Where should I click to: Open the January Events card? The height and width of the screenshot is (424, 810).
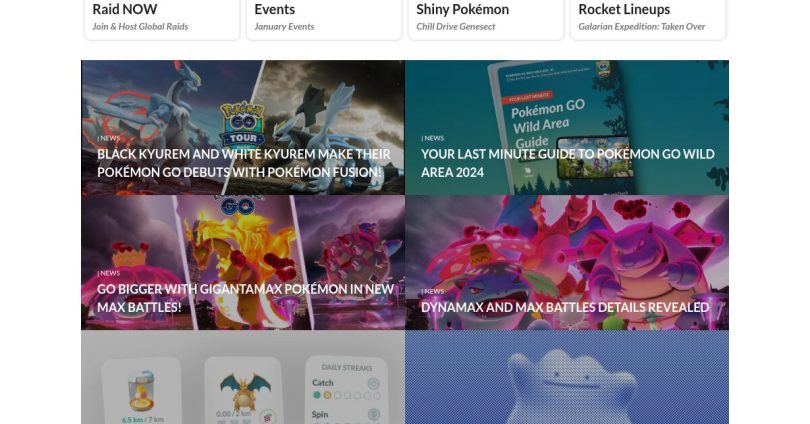pos(324,18)
